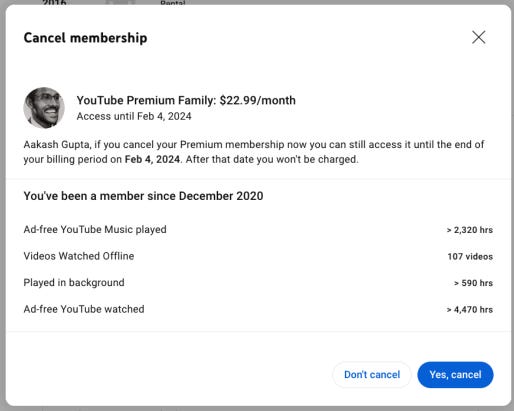514x411 pixels.
Task: Click the bold Feb 4, 2024 date in paragraph
Action: click(152, 159)
